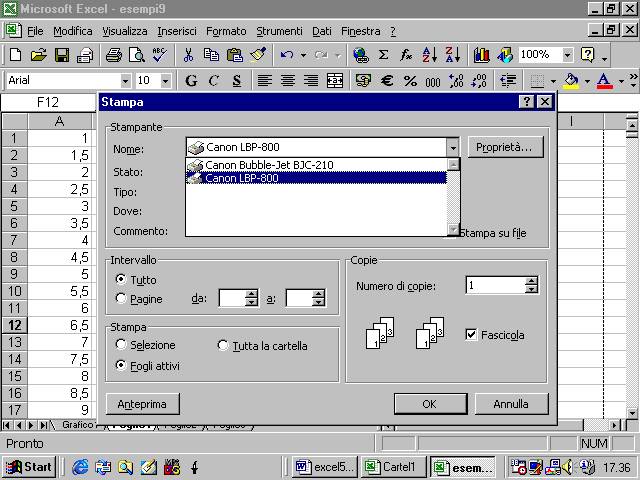
Task: Toggle italic with the C icon
Action: 213,81
